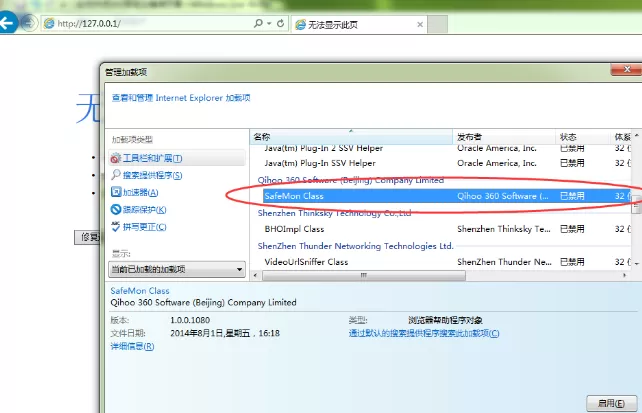642x413 pixels.
Task: Click left arrow of horizontal scrollbar
Action: coord(255,275)
